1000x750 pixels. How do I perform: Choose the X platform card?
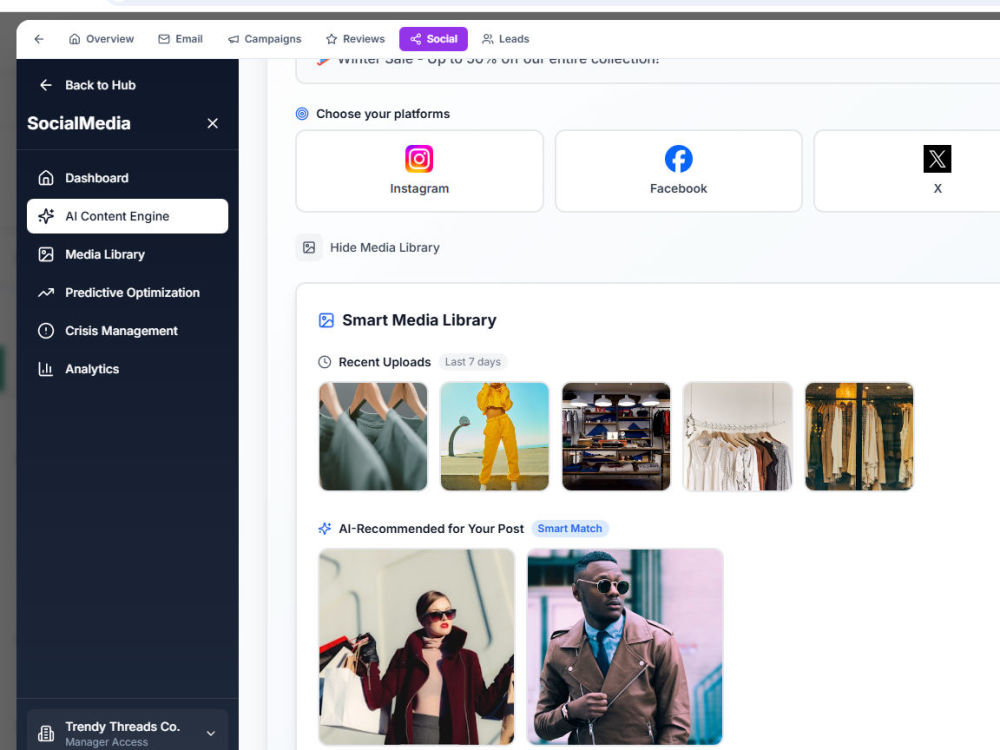(x=907, y=171)
